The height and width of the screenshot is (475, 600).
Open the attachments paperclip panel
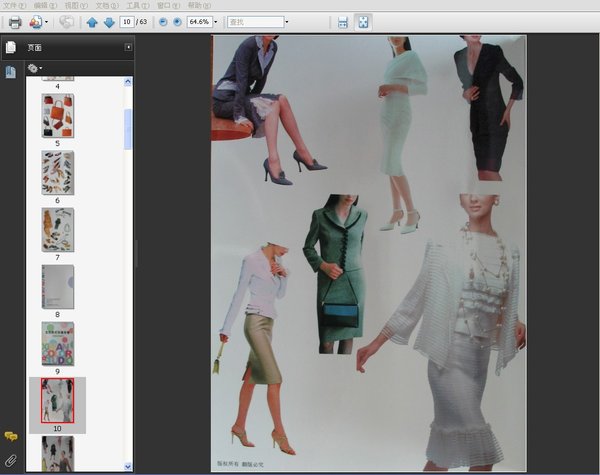click(11, 460)
